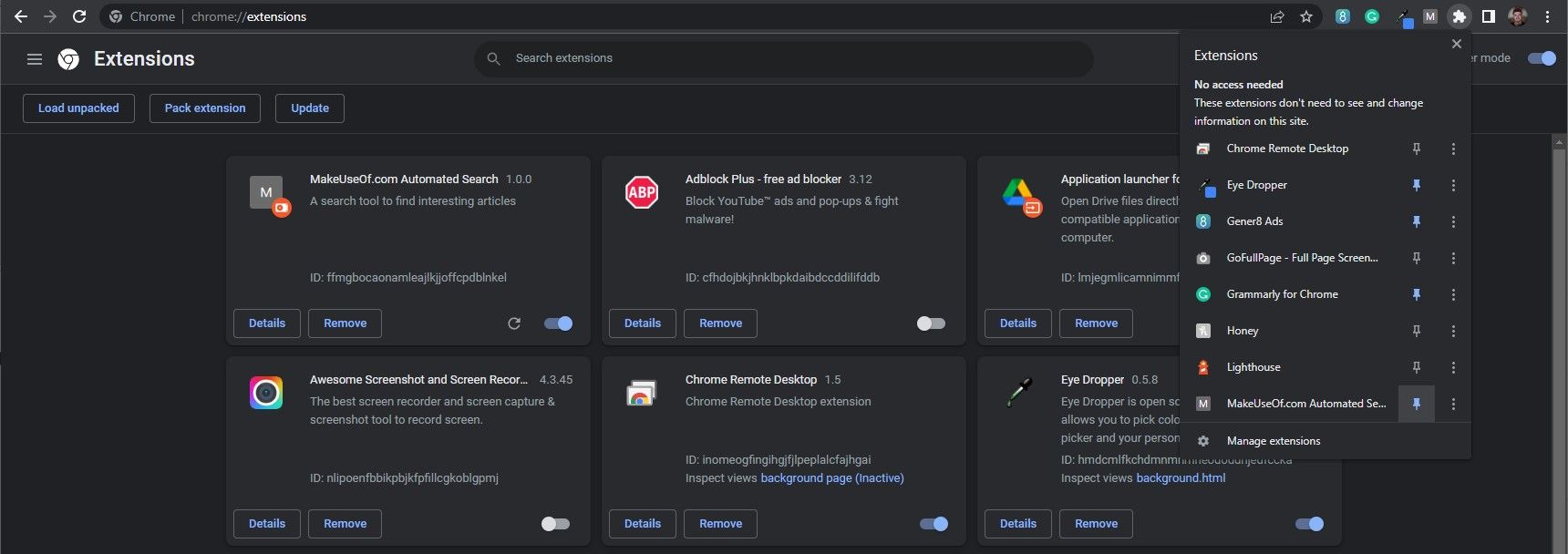Open the hamburger main menu on Extensions page

pos(35,59)
